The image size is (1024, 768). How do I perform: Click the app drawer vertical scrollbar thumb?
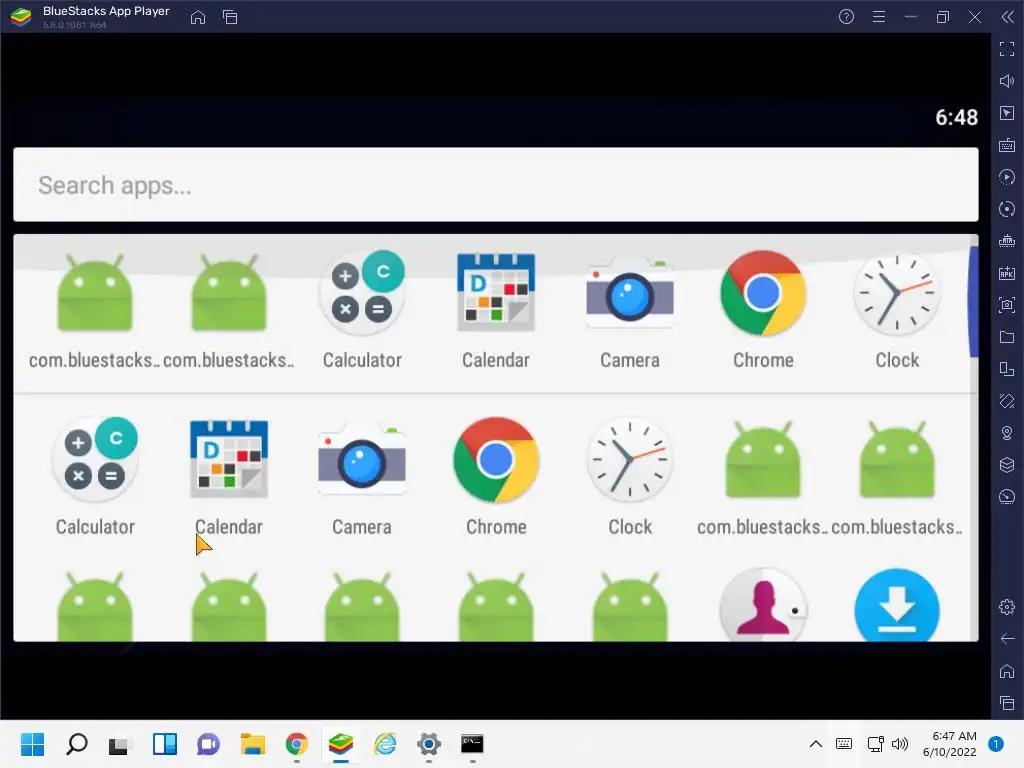[974, 302]
